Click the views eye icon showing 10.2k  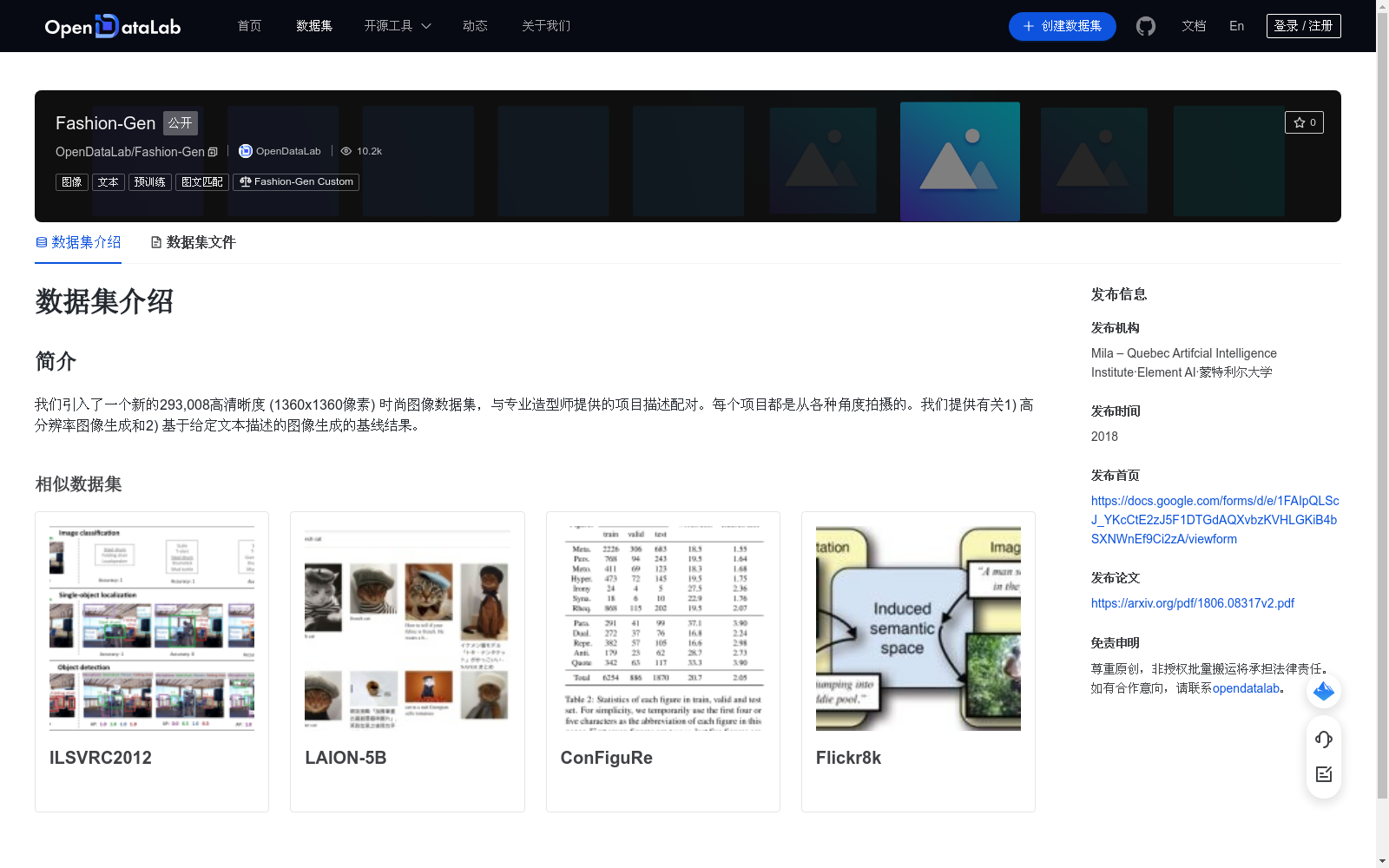(346, 151)
